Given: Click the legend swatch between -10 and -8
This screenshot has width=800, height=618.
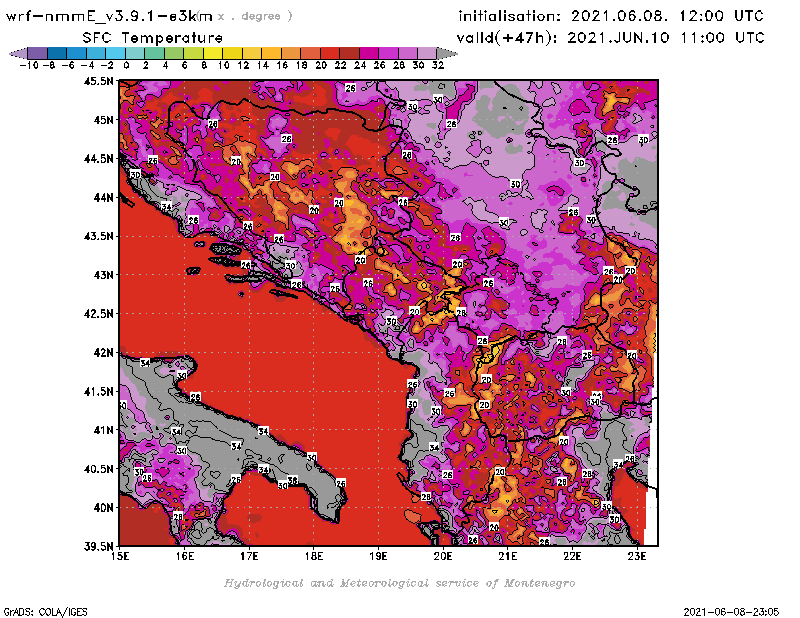Looking at the screenshot, I should (38, 53).
